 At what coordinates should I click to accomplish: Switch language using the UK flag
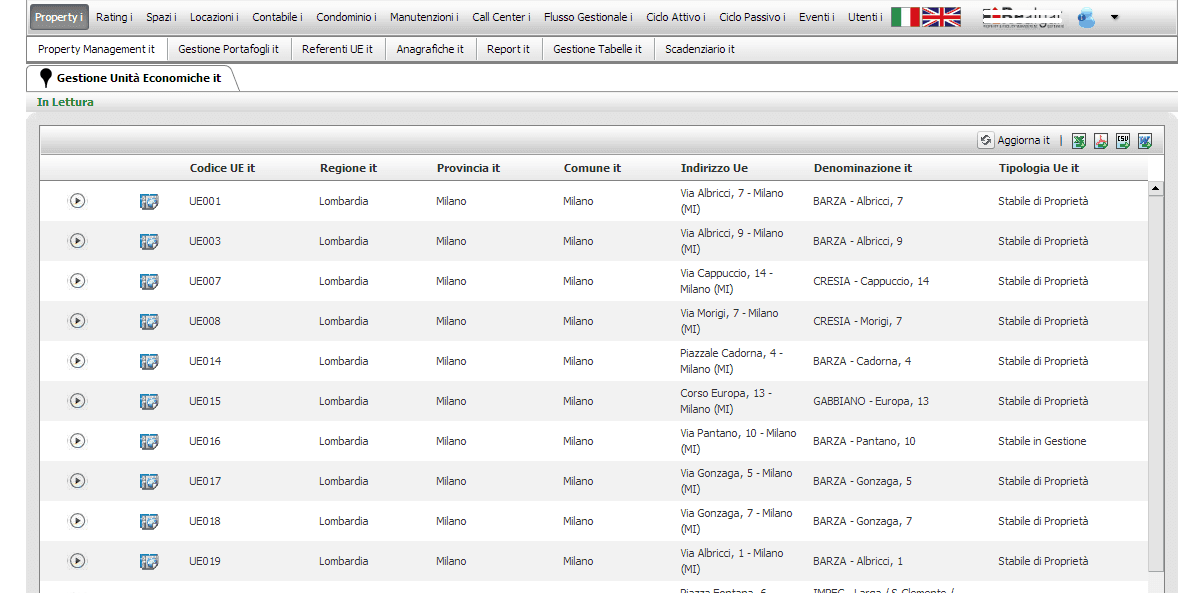[x=941, y=17]
